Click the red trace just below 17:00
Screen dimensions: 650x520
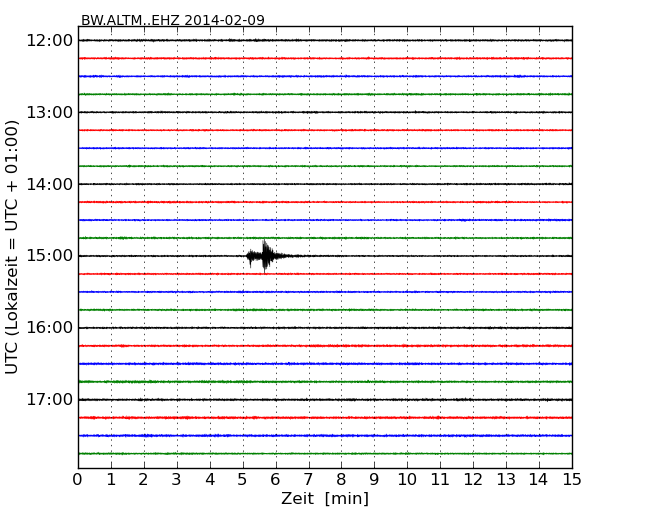pos(325,418)
